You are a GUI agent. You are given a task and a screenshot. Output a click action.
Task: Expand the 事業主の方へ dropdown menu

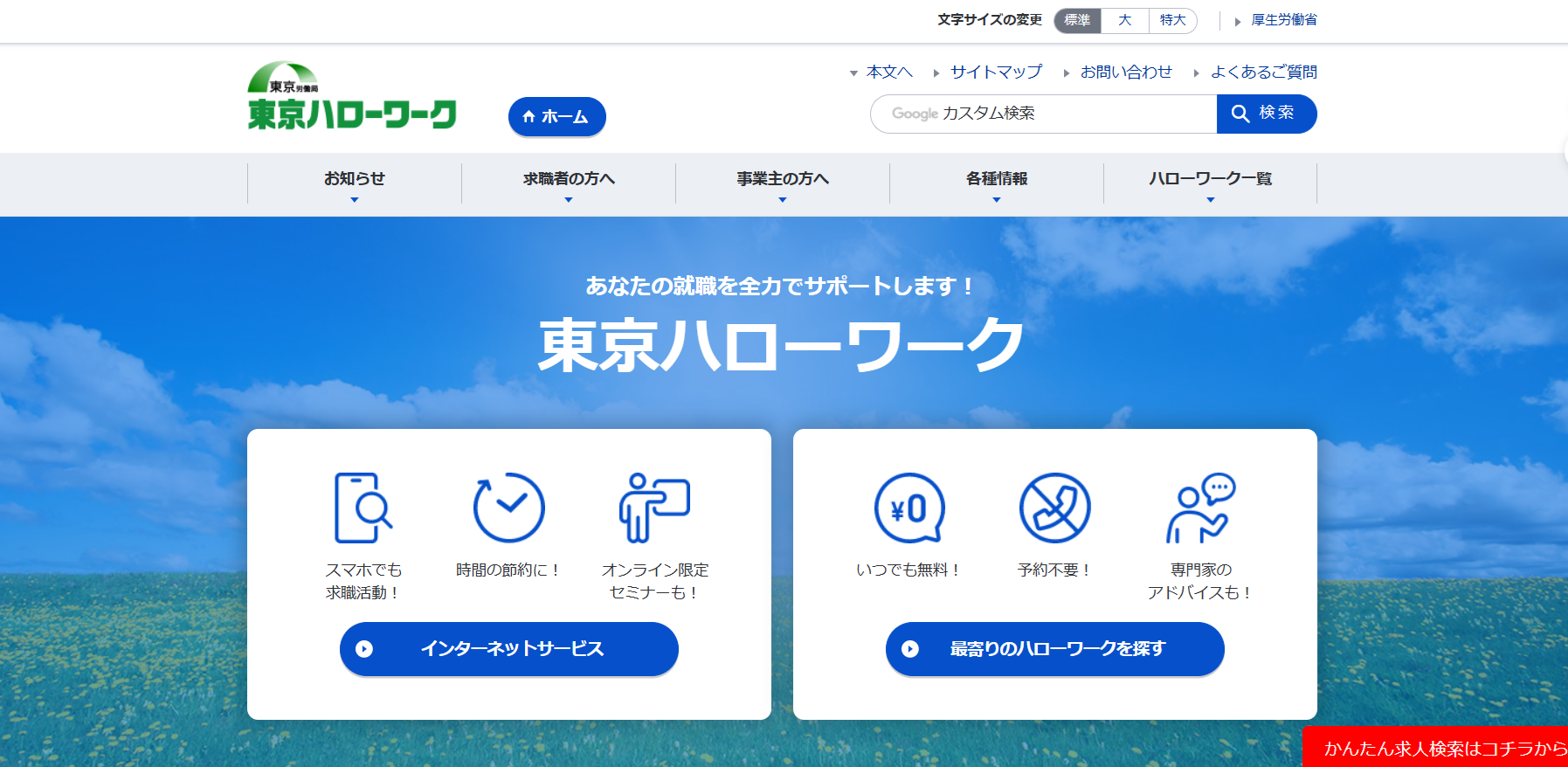pyautogui.click(x=783, y=183)
